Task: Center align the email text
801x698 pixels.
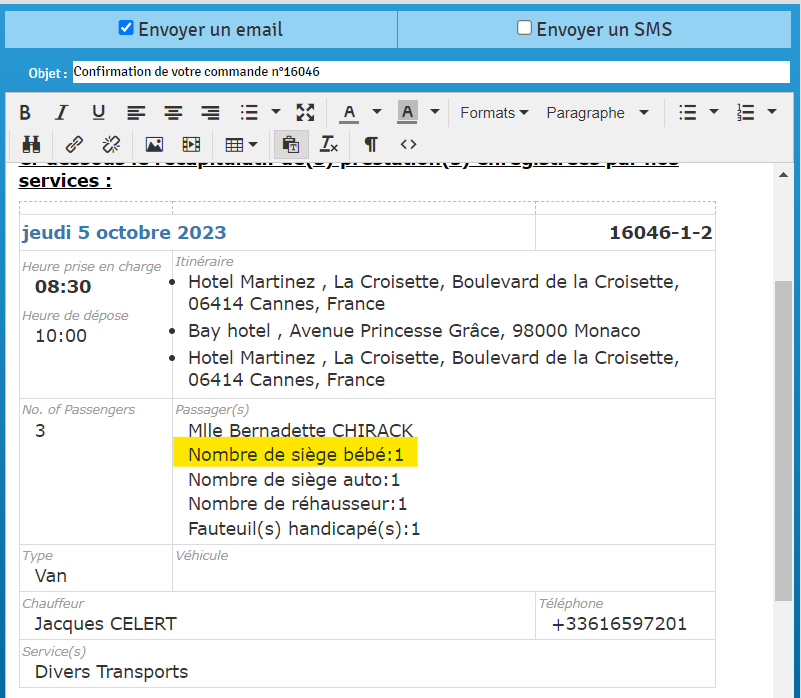Action: (x=174, y=112)
